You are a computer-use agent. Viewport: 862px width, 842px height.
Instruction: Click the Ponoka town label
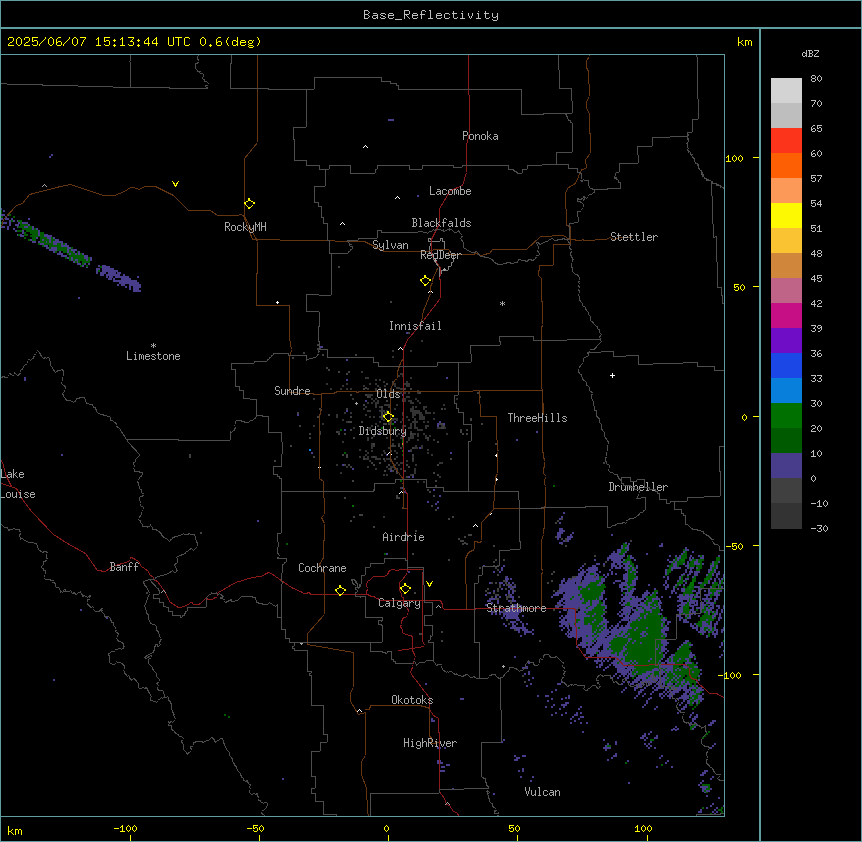point(480,136)
